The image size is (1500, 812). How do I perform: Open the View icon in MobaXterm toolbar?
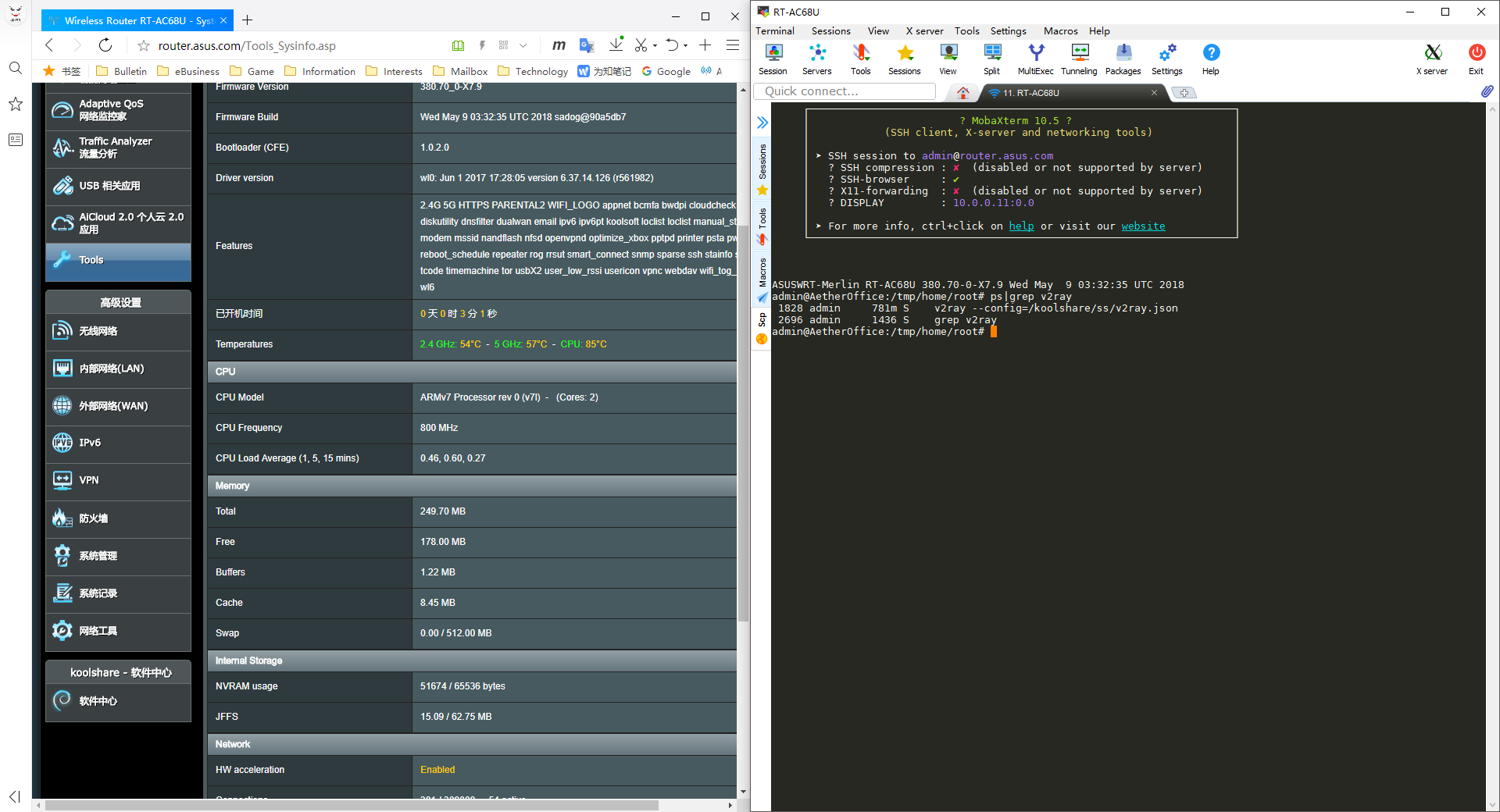click(948, 59)
